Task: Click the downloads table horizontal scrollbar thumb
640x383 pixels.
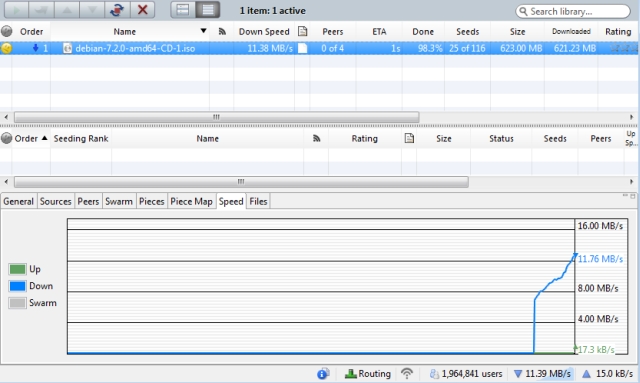Action: pyautogui.click(x=217, y=117)
